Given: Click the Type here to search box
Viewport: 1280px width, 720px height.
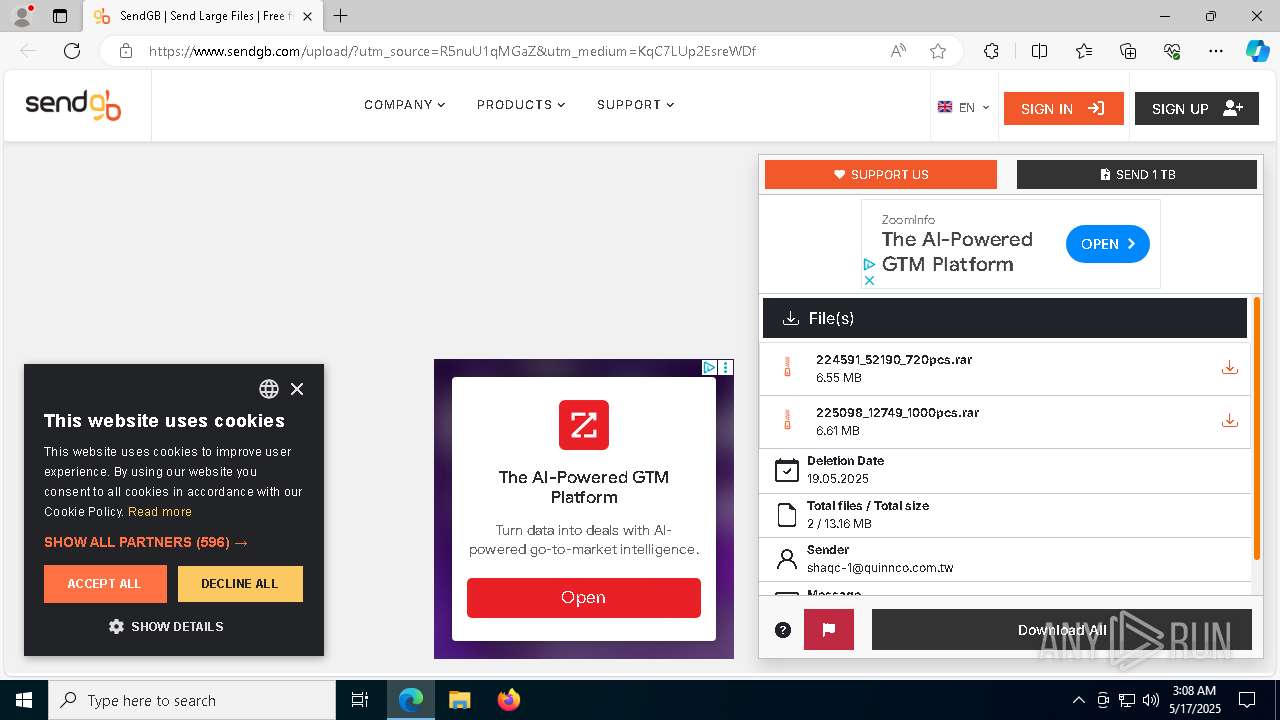Looking at the screenshot, I should pyautogui.click(x=192, y=700).
